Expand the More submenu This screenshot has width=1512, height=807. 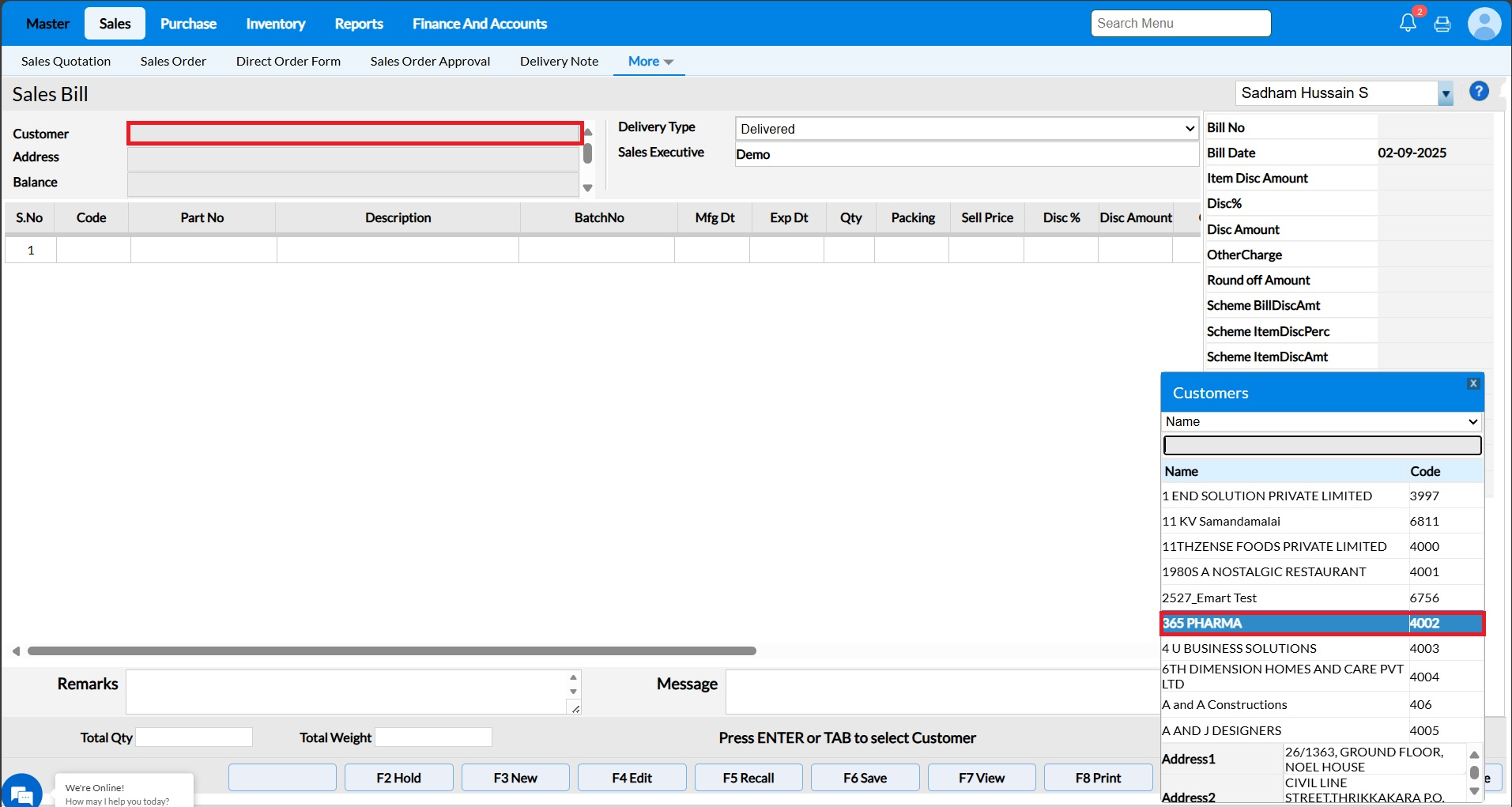650,62
